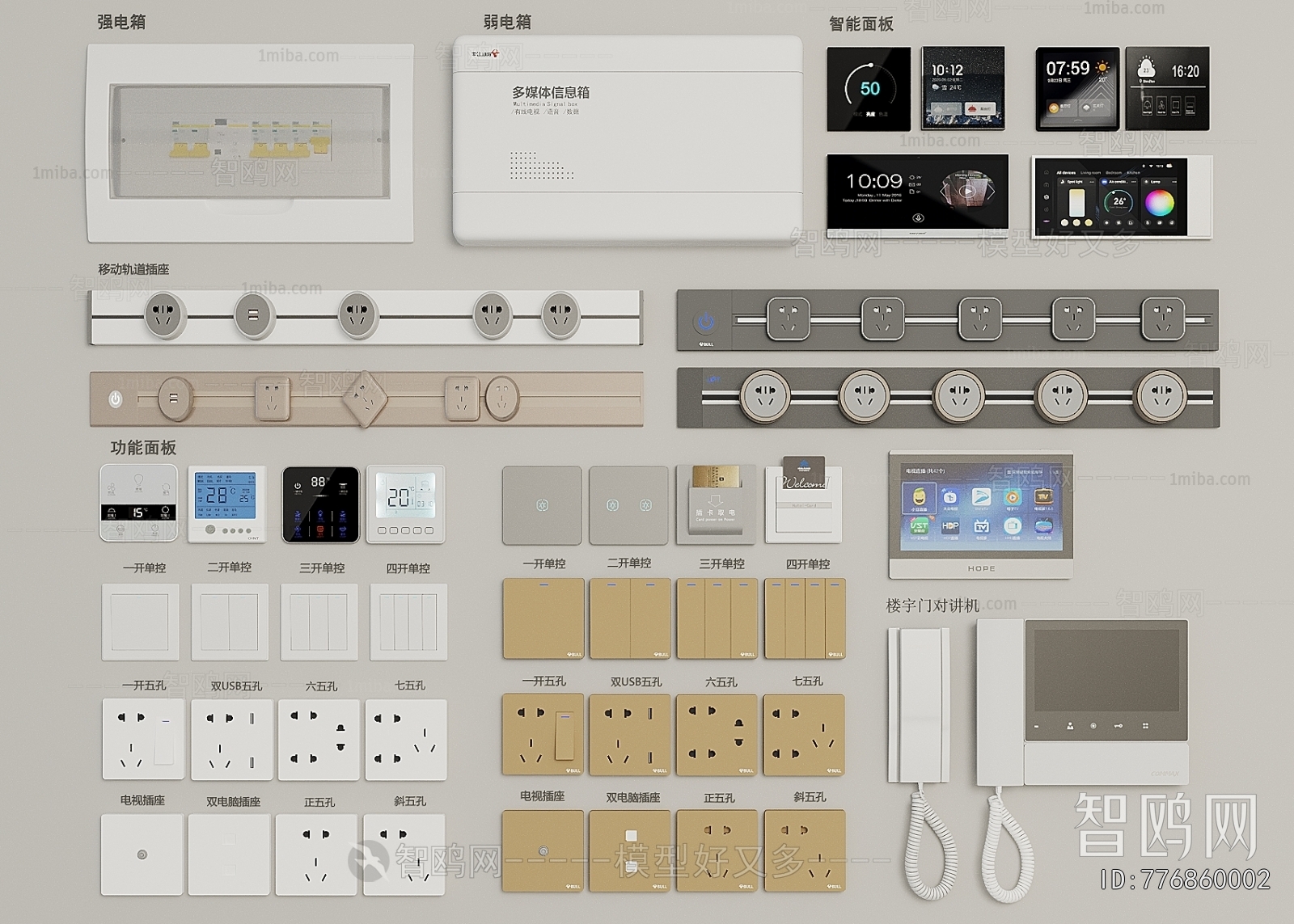Click the 智能面板 heading label
Viewport: 1294px width, 924px height.
[x=861, y=23]
